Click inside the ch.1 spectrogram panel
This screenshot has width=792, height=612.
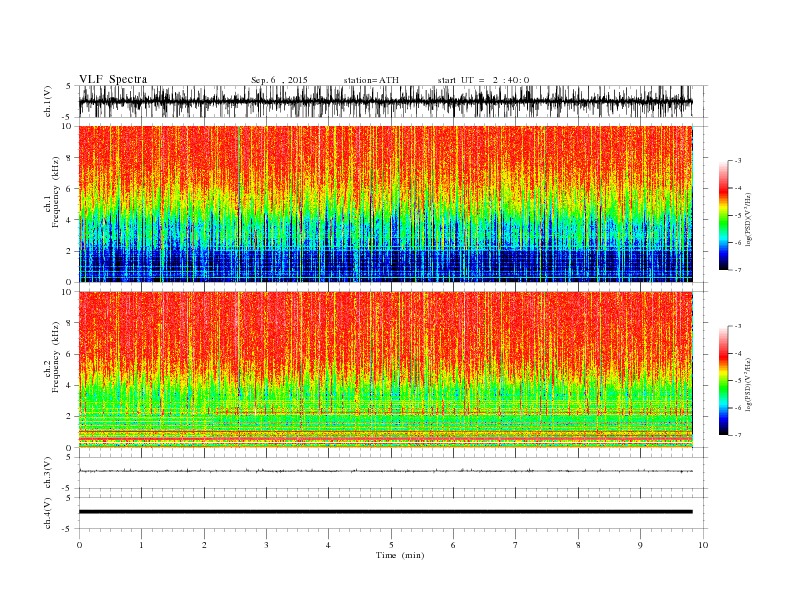tap(385, 204)
